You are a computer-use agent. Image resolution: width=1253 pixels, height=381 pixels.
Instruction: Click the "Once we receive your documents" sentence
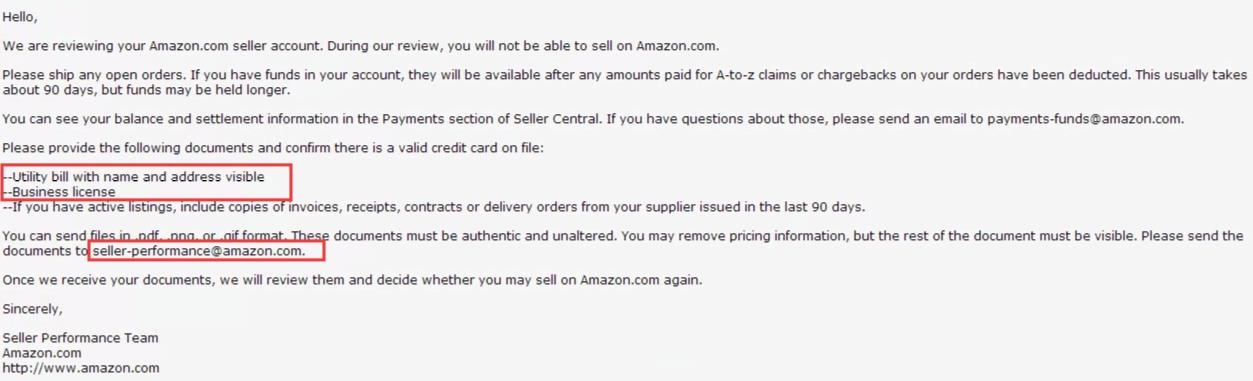(352, 280)
